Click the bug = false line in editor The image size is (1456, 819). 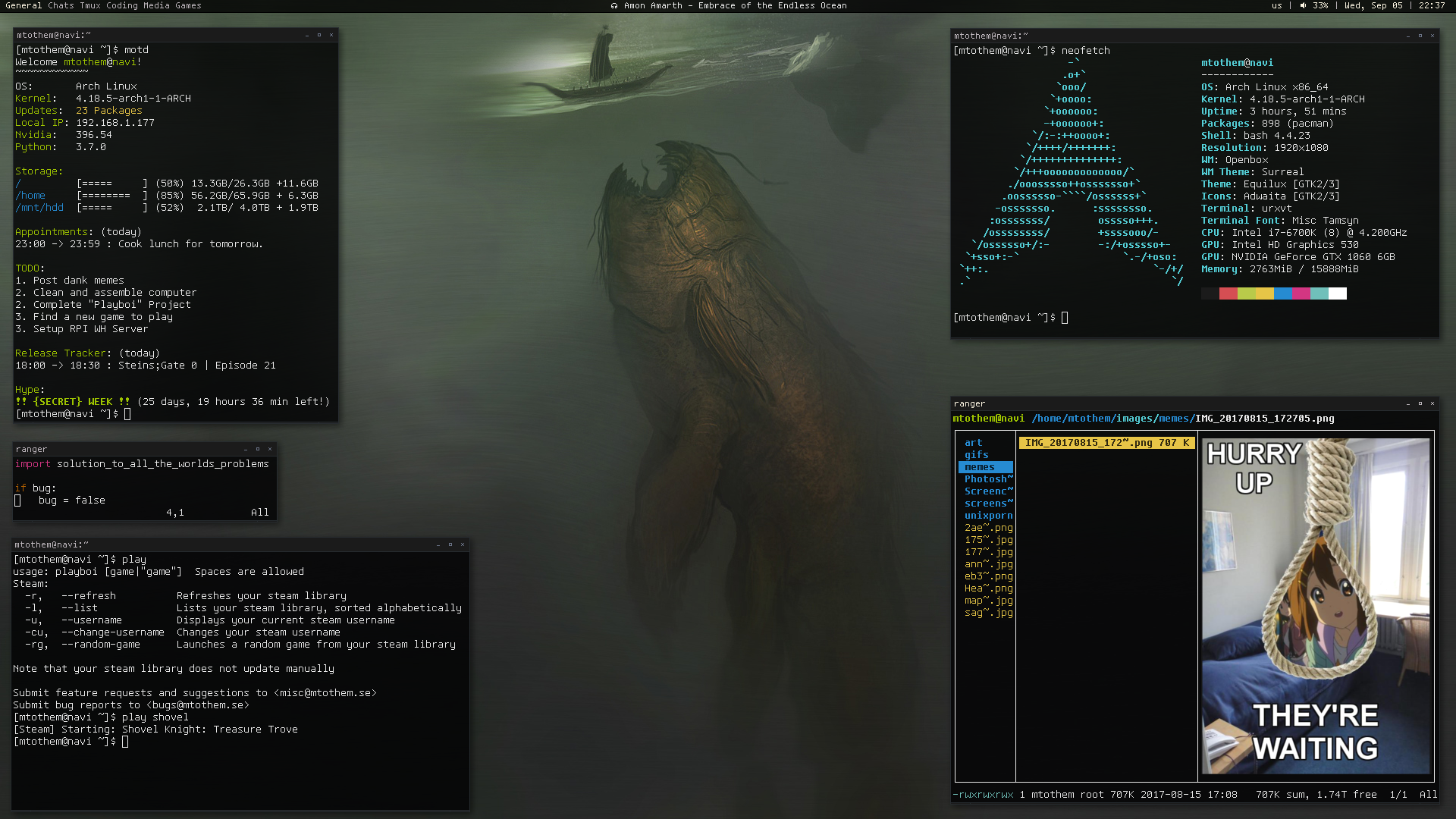(72, 500)
